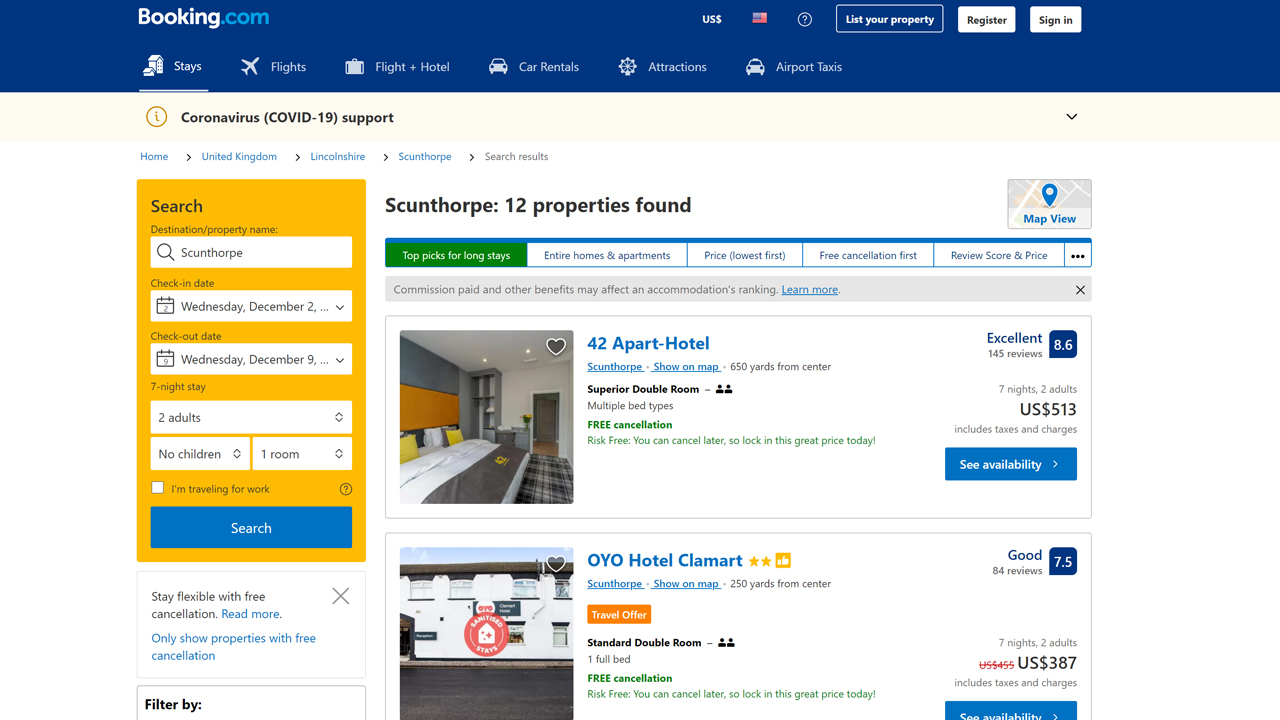
Task: Click Learn more in commission notice
Action: [810, 289]
